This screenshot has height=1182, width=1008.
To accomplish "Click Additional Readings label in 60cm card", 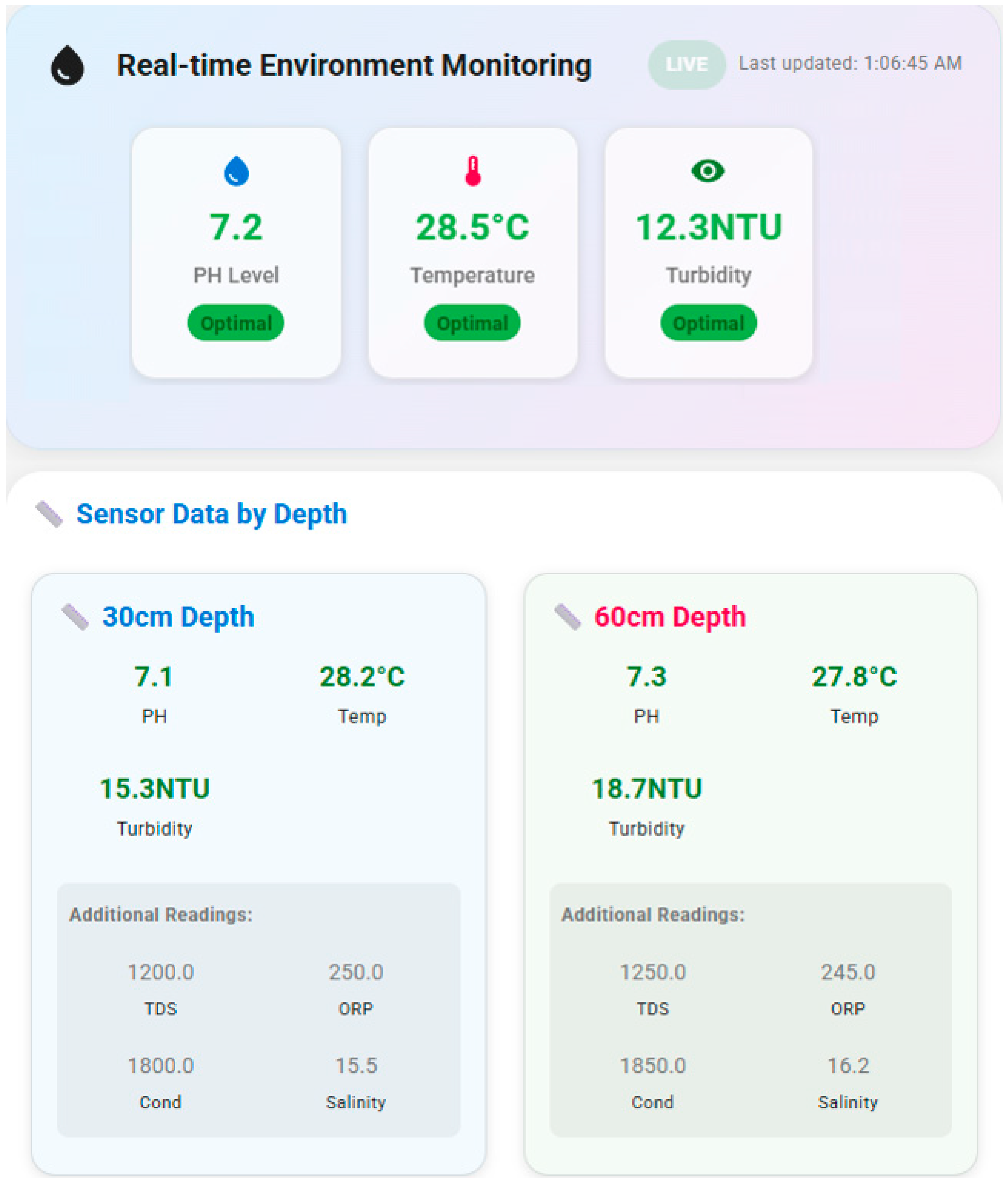I will tap(652, 915).
